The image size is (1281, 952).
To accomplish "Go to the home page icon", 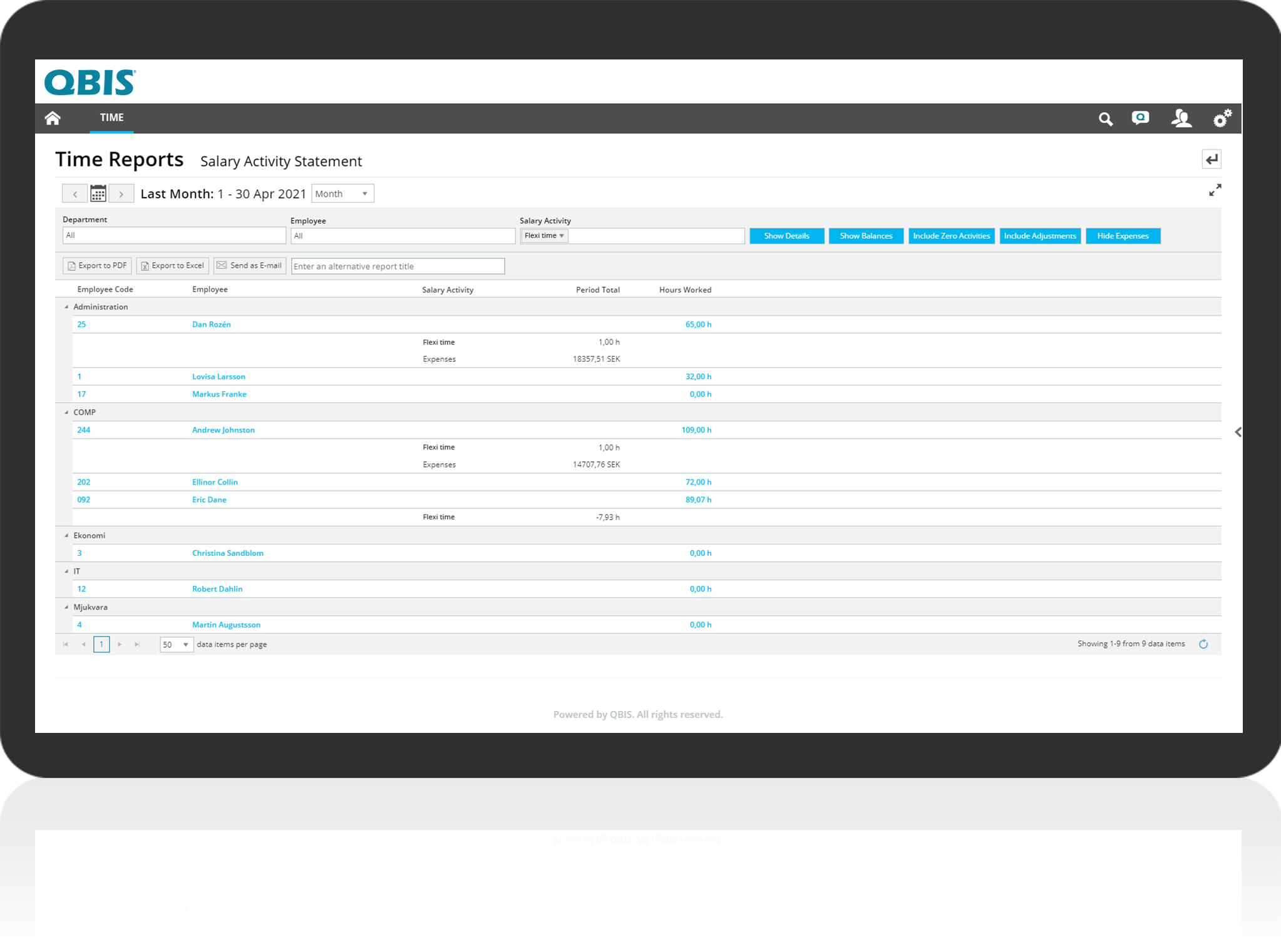I will [x=53, y=118].
